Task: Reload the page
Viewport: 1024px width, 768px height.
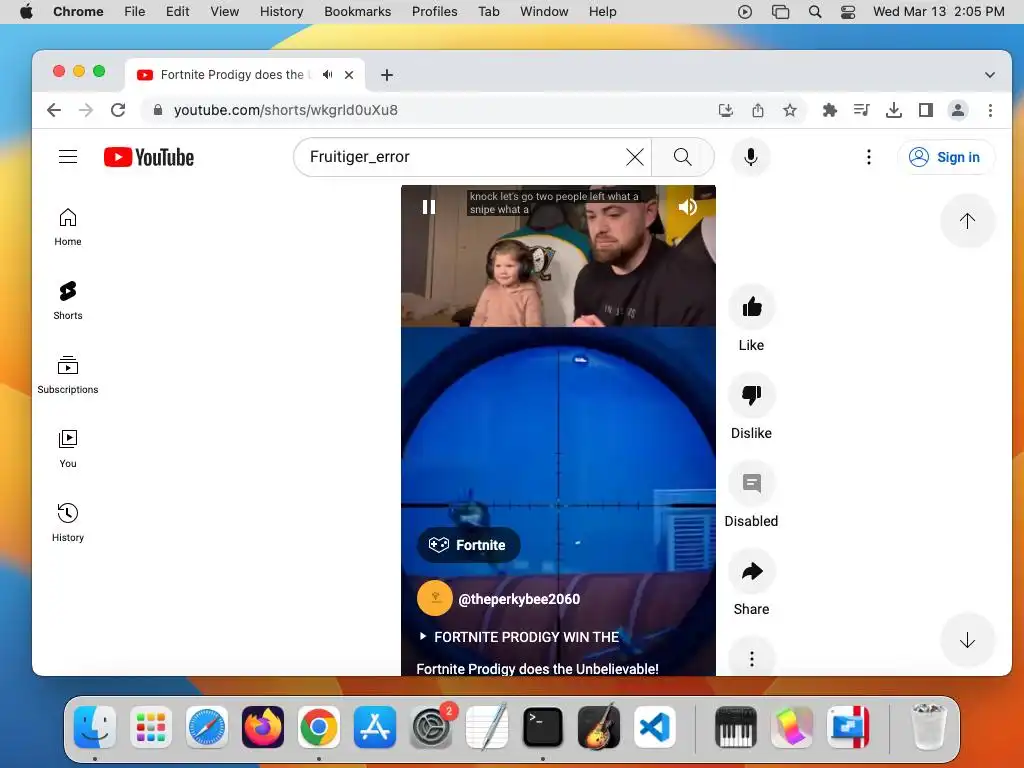Action: [x=118, y=110]
